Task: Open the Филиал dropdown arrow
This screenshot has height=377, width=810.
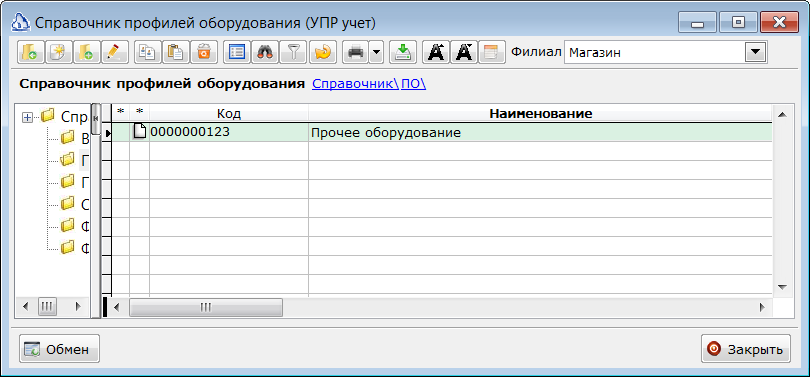Action: point(755,52)
